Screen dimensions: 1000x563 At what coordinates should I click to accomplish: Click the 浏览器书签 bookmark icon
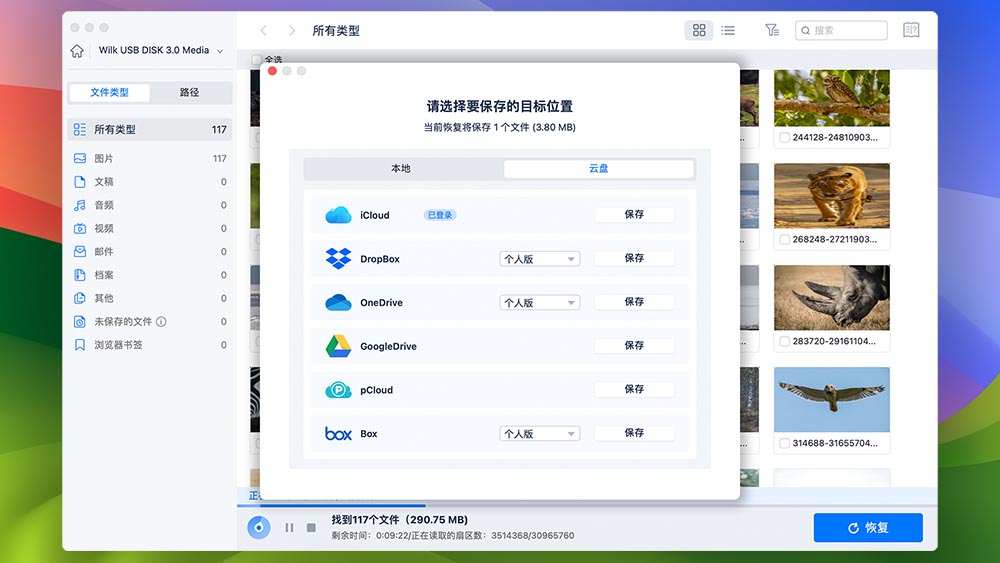tap(80, 345)
